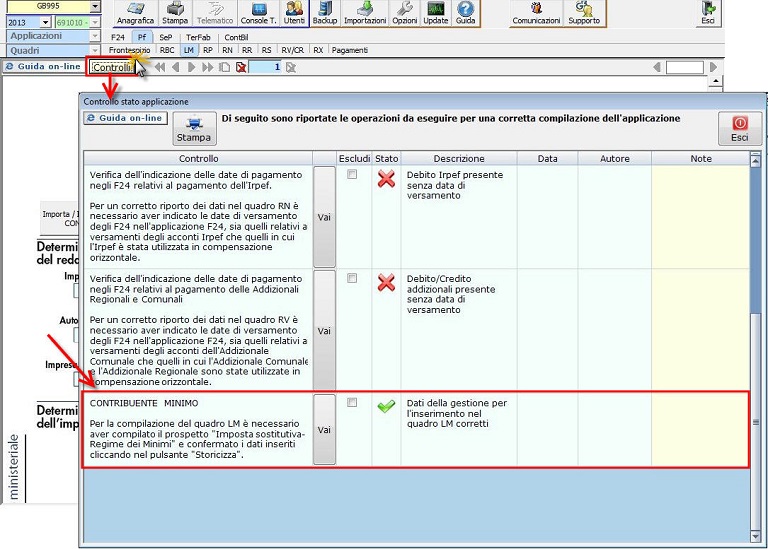This screenshot has width=768, height=549.
Task: Click Vai for the Irpef payment check
Action: [x=324, y=217]
